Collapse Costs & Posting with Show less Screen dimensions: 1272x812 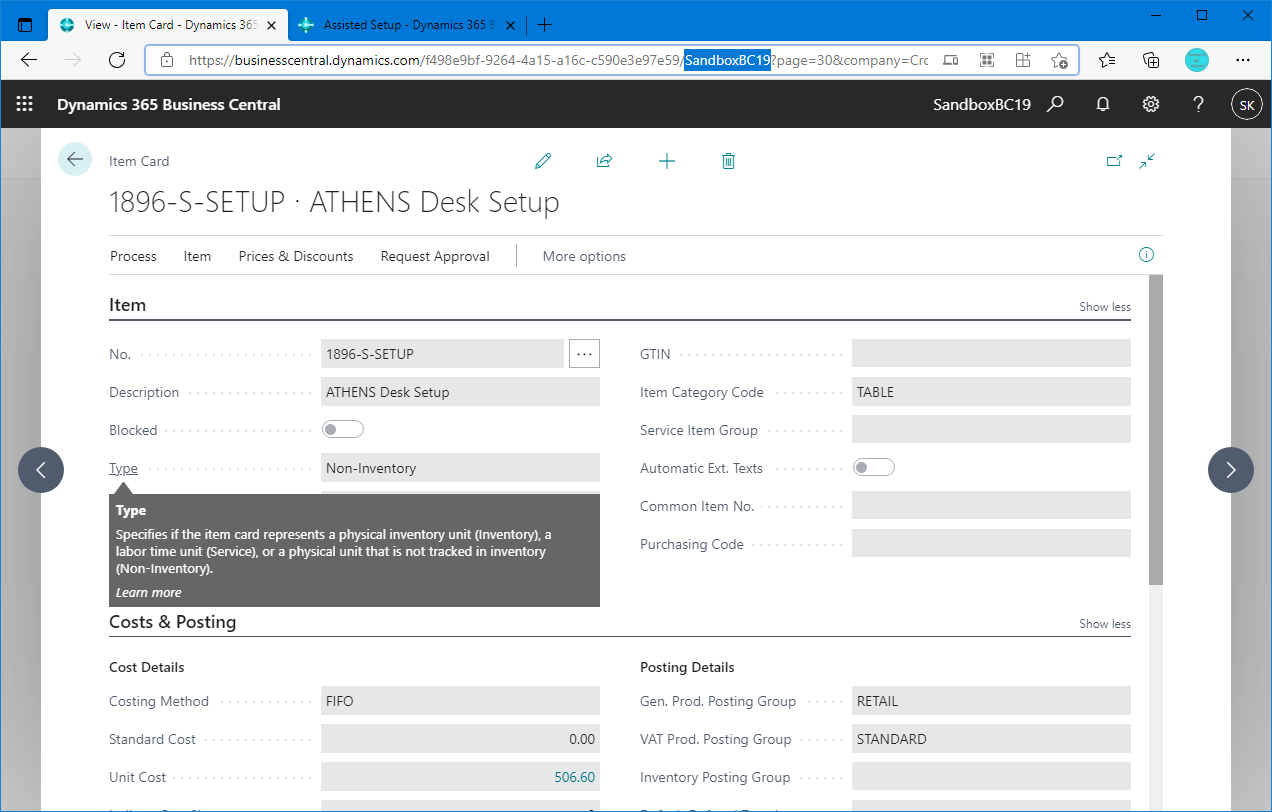tap(1104, 623)
